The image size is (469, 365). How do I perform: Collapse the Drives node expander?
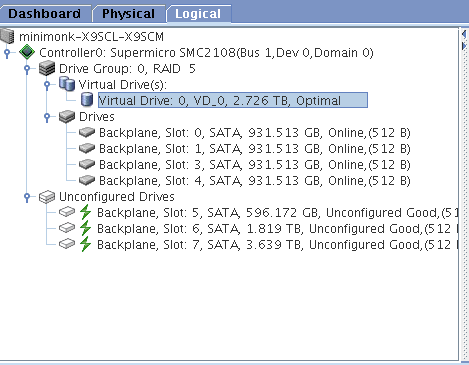(47, 117)
